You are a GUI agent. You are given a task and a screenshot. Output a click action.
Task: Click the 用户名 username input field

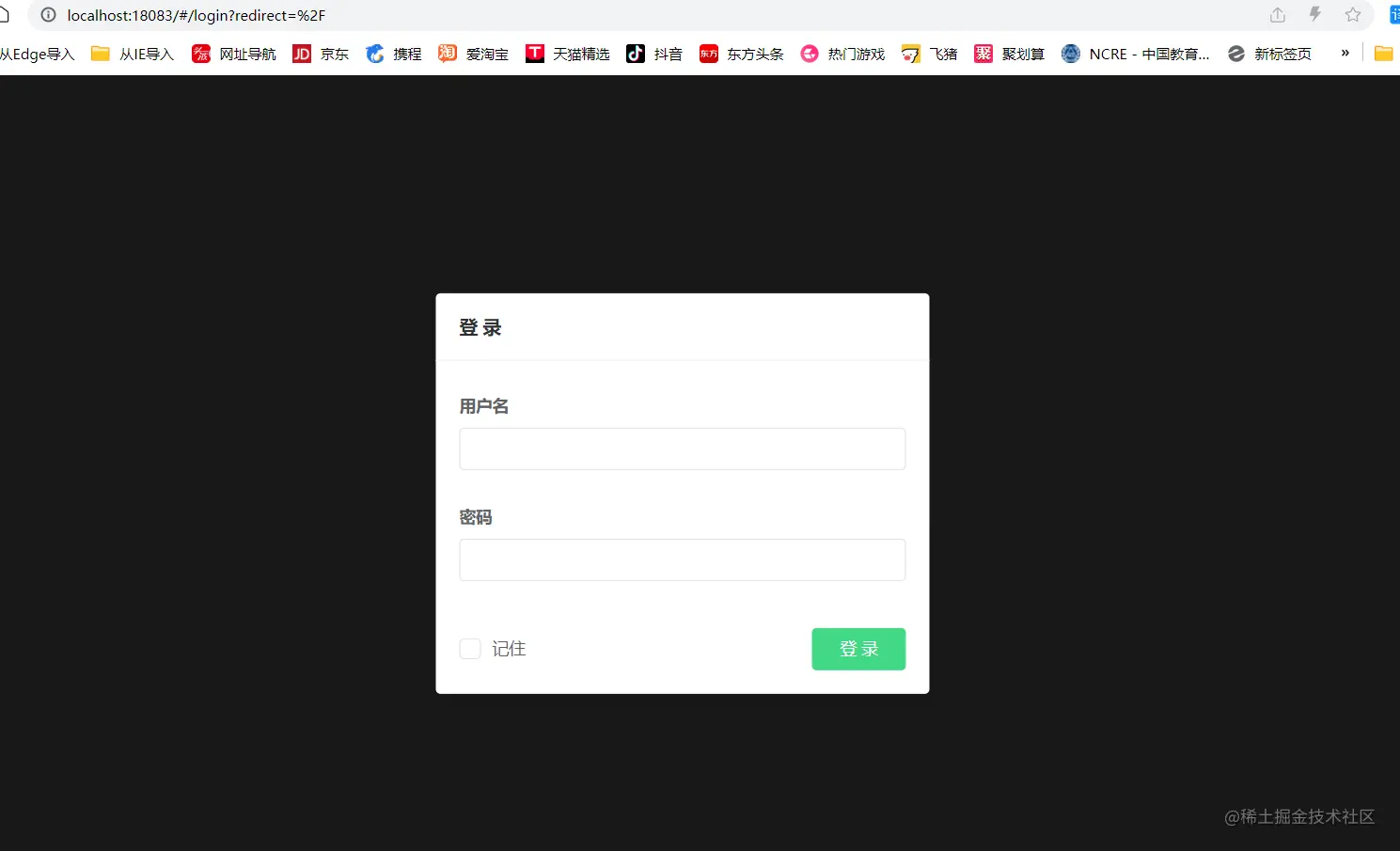[x=682, y=449]
